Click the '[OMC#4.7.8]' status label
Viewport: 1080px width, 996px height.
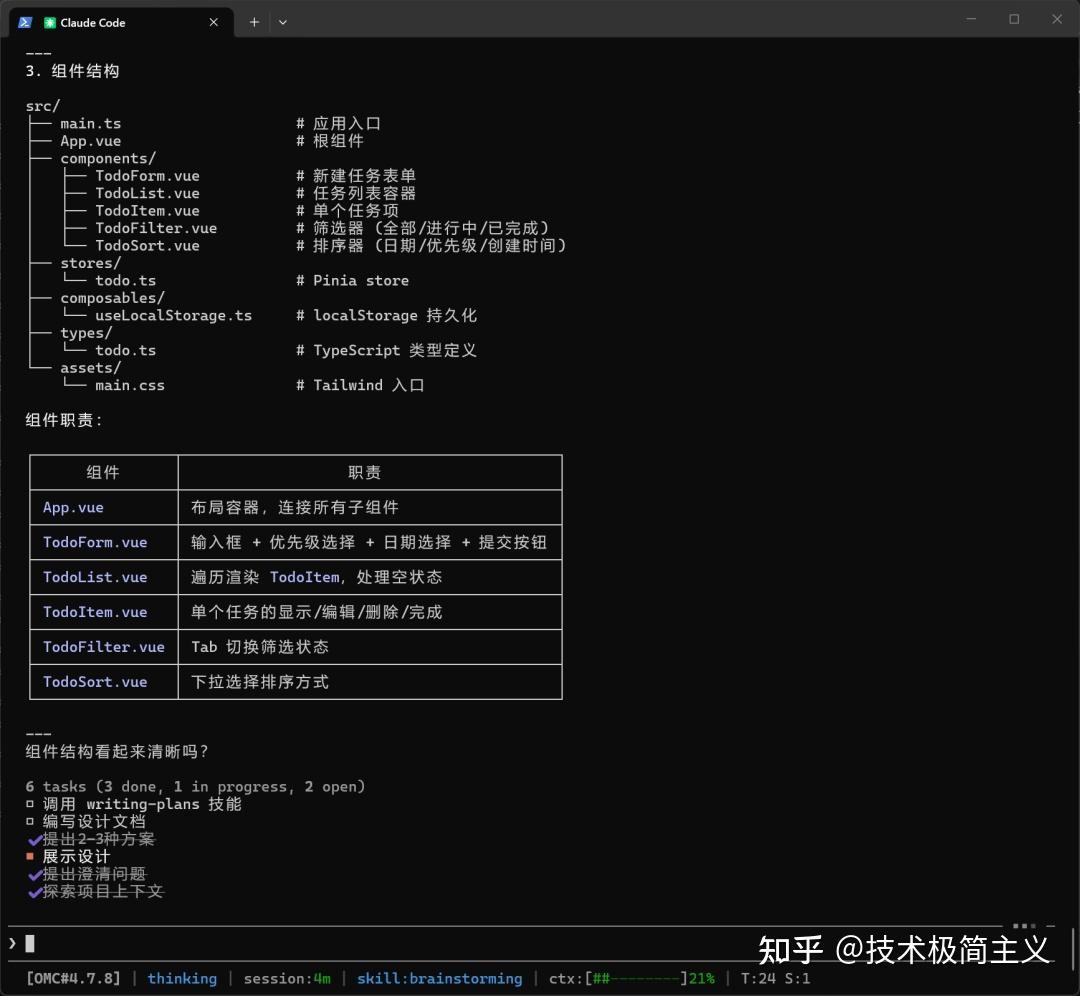(x=73, y=978)
